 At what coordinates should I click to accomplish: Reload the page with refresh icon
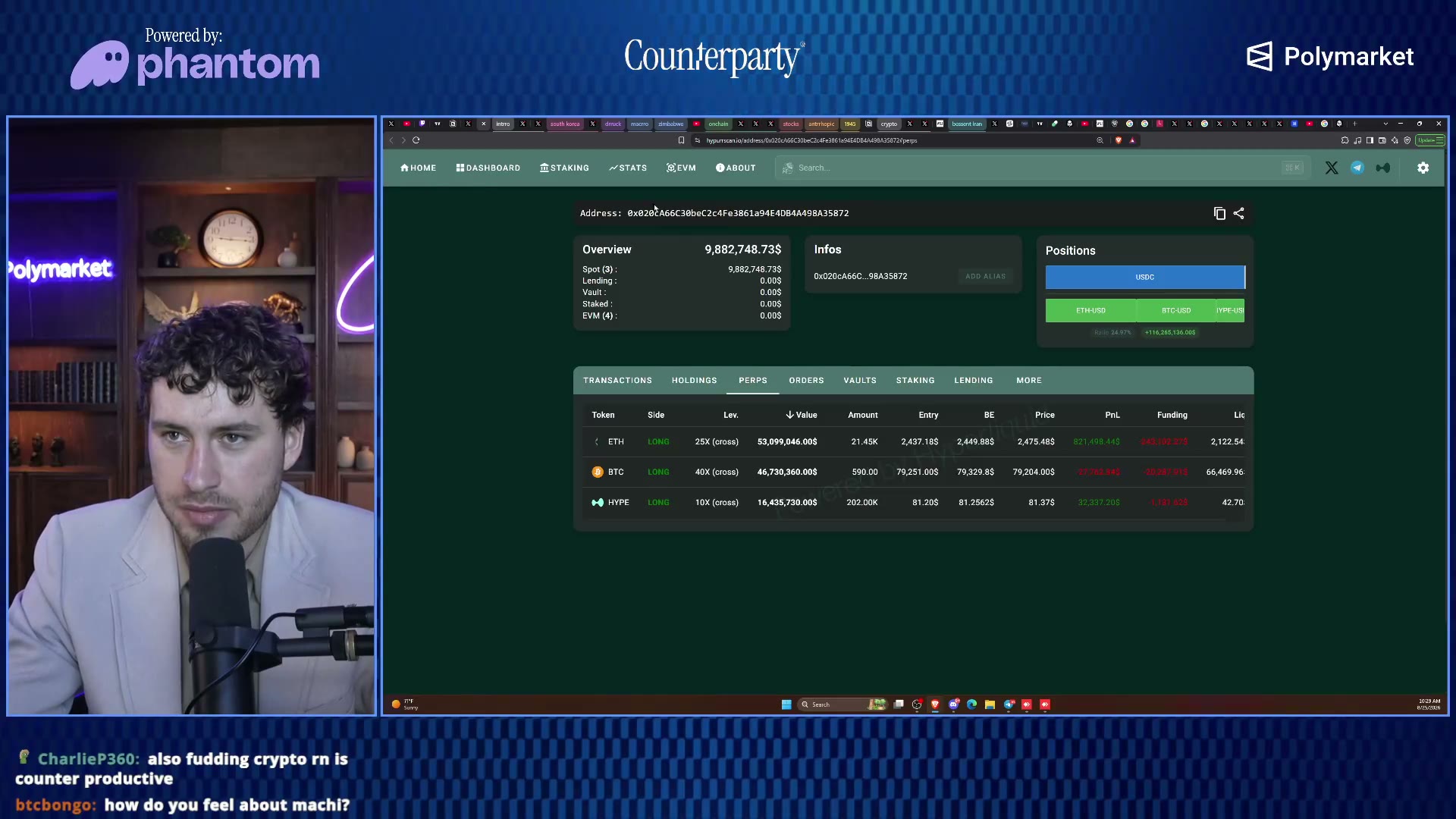tap(416, 140)
